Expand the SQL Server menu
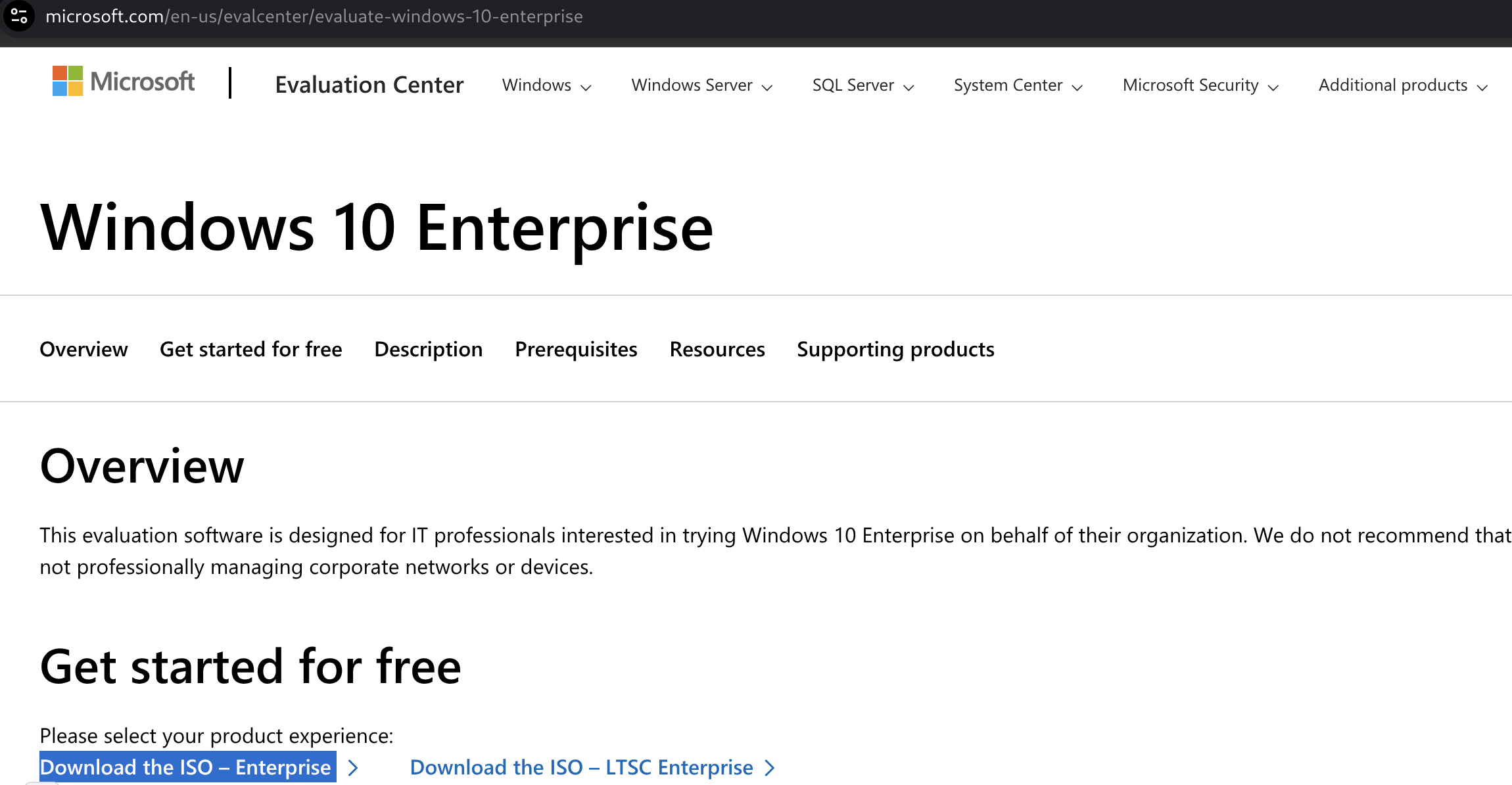 click(862, 85)
